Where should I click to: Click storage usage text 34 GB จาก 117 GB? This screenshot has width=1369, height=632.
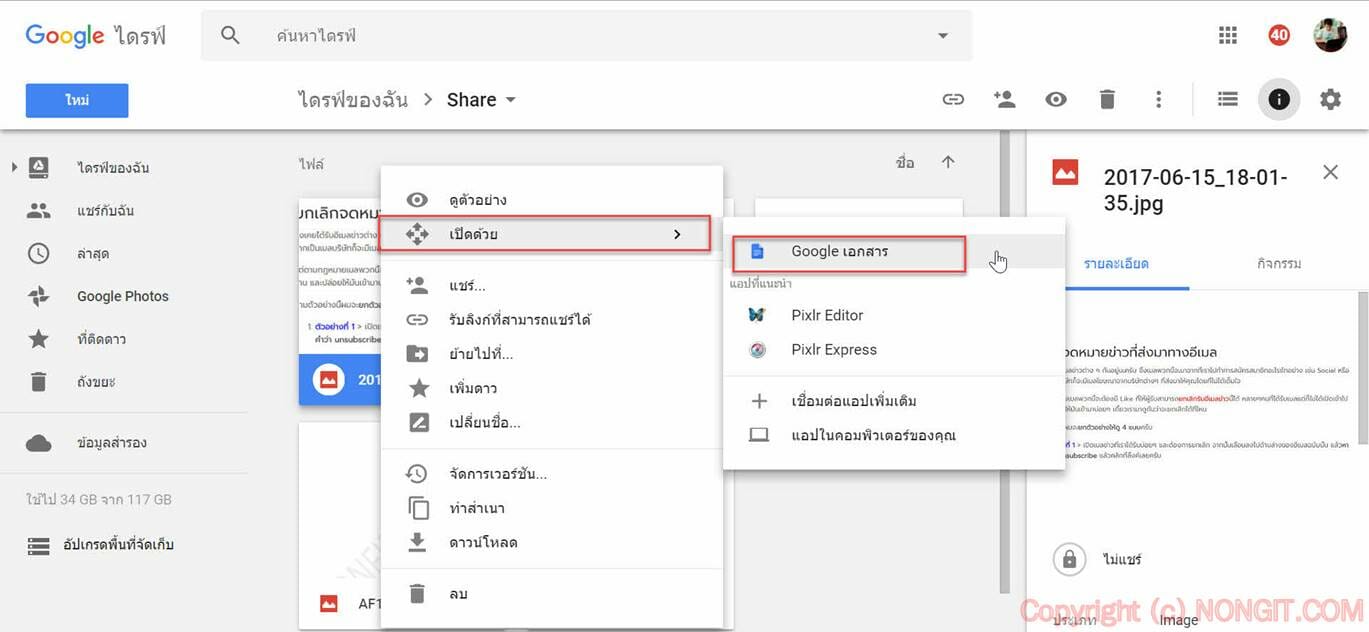tap(99, 500)
